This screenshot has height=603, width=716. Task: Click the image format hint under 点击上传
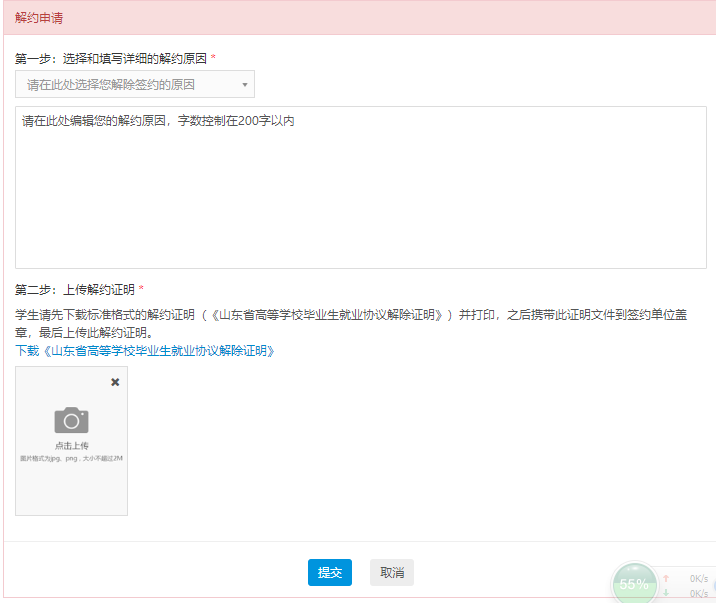pyautogui.click(x=71, y=458)
